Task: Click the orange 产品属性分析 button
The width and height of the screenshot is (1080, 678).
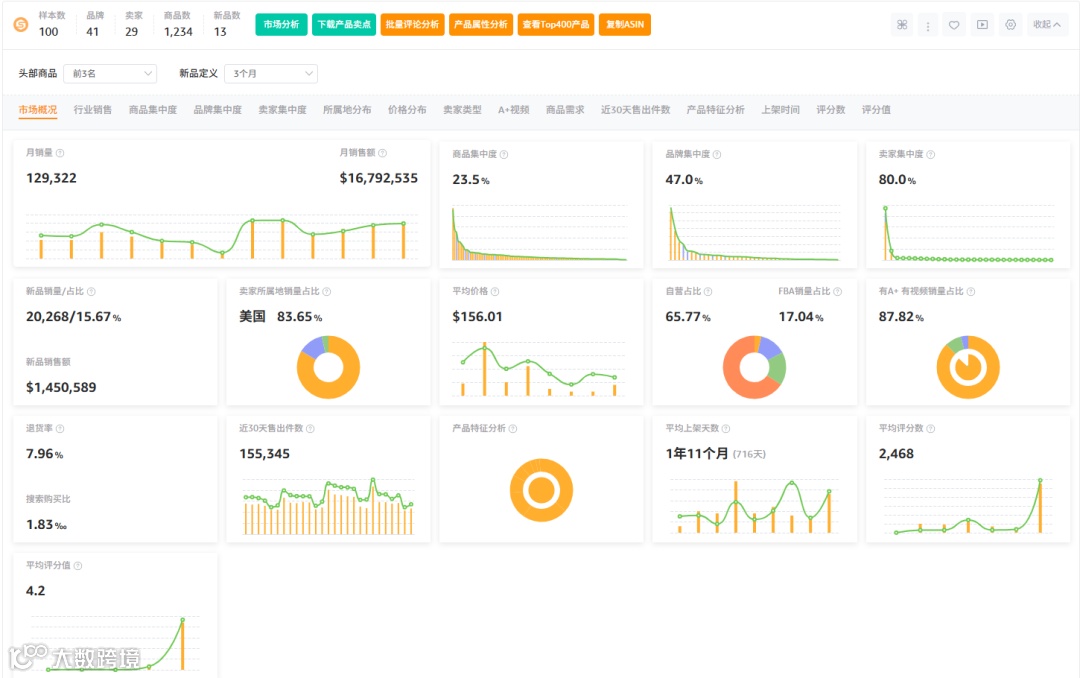Action: [x=481, y=25]
